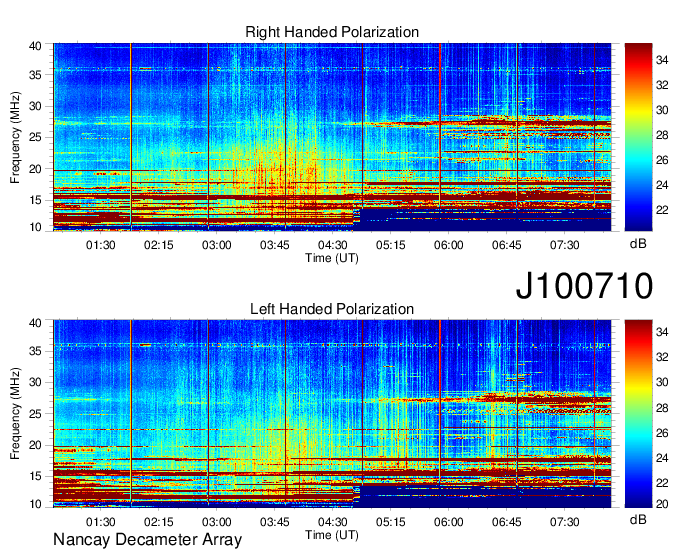Click the 25 MHz tick of Right Handed plot
The image size is (680, 552).
[35, 137]
